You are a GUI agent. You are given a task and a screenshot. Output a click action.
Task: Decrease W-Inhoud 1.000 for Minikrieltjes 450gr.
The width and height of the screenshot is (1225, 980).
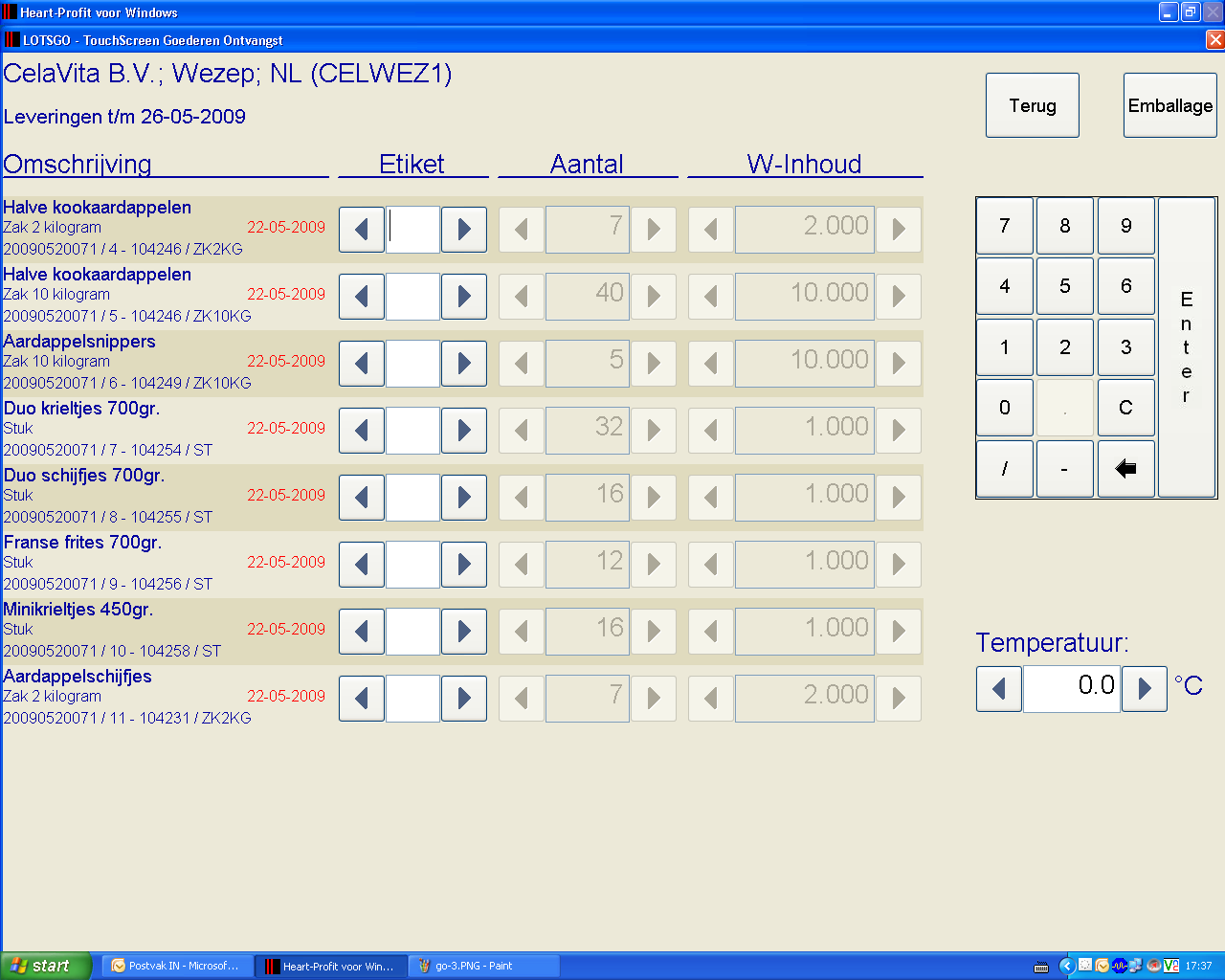point(711,632)
